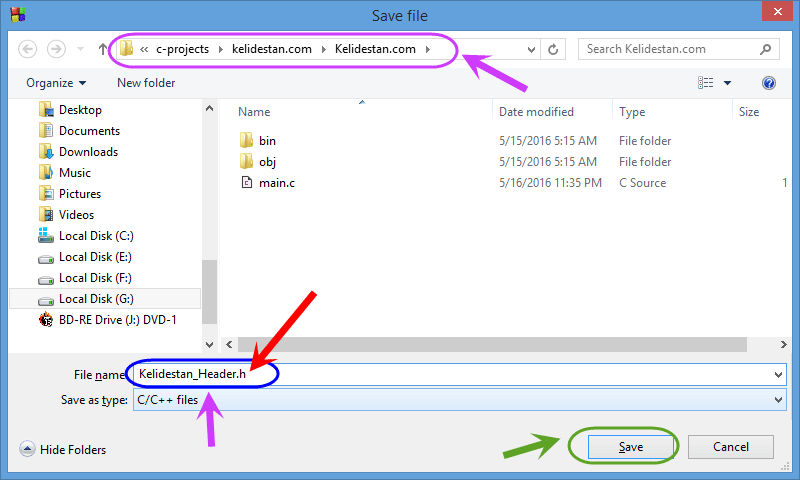This screenshot has height=480, width=800.
Task: Select Downloads in the navigation pane
Action: coord(88,151)
